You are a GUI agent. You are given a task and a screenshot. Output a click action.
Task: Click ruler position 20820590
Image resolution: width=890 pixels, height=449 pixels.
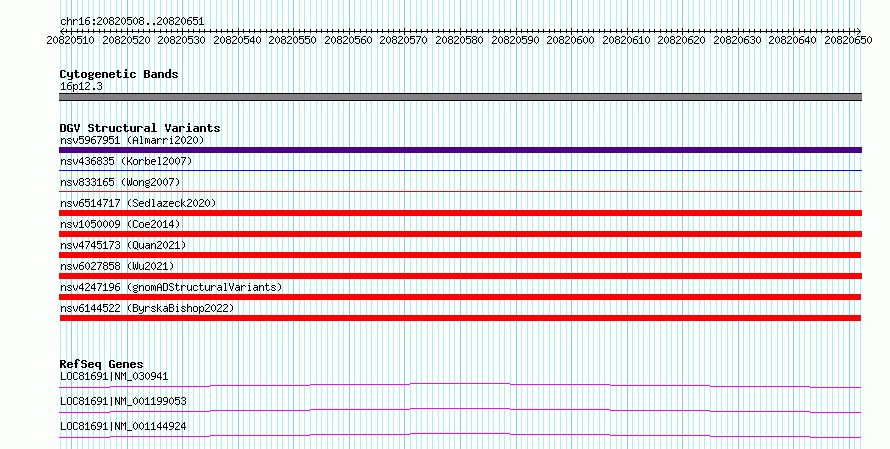[x=515, y=40]
